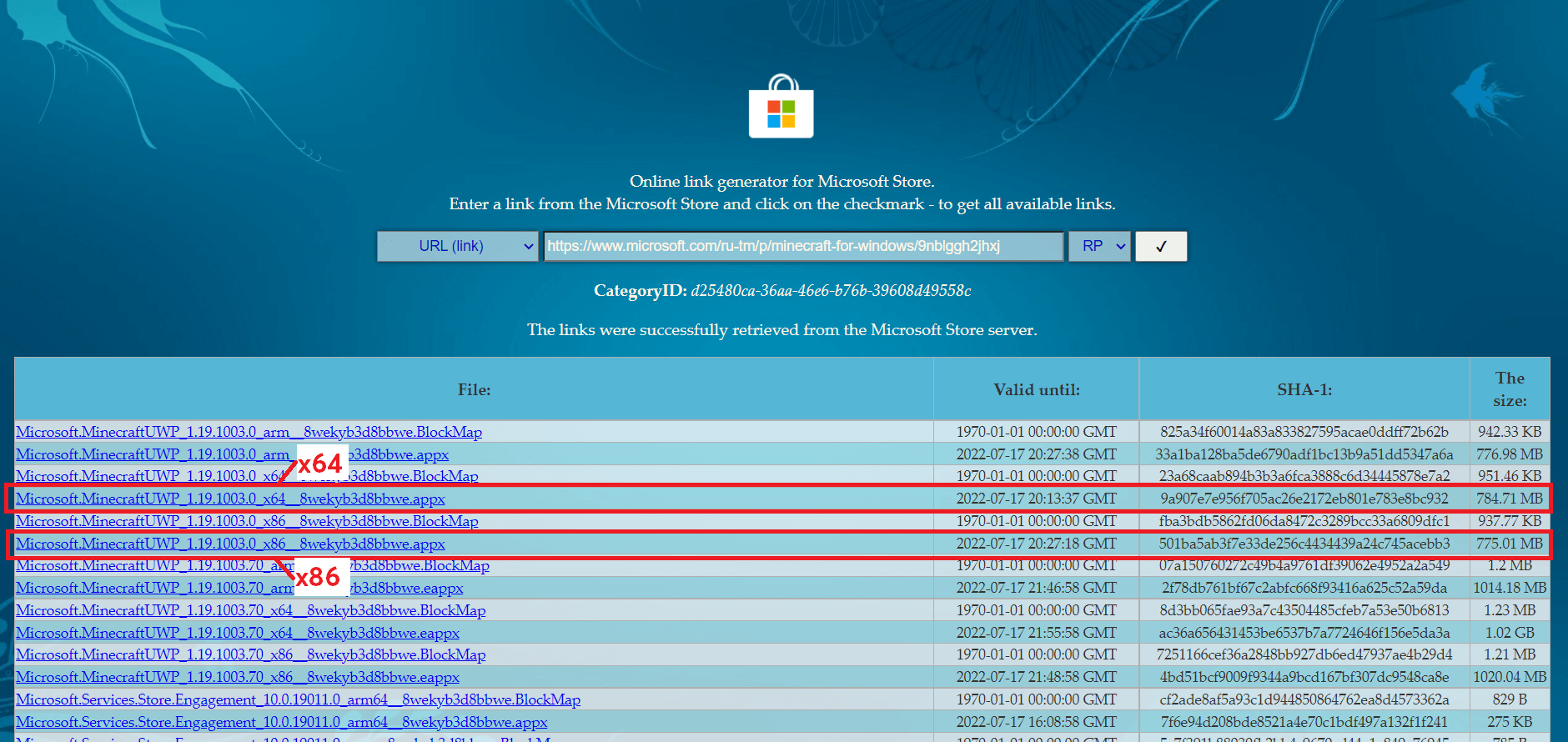Viewport: 1568px width, 742px height.
Task: Download MinecraftUWP 1.19.1003.70 x86 eappx file
Action: coord(238,677)
